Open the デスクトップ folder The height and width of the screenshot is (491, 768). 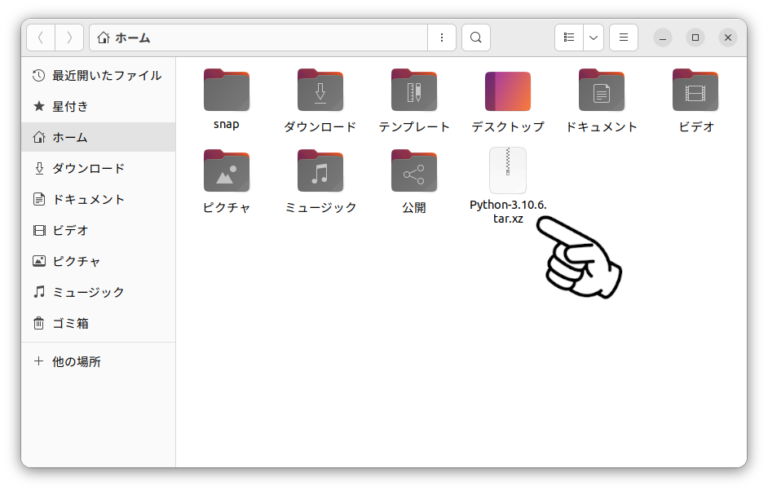(x=508, y=91)
